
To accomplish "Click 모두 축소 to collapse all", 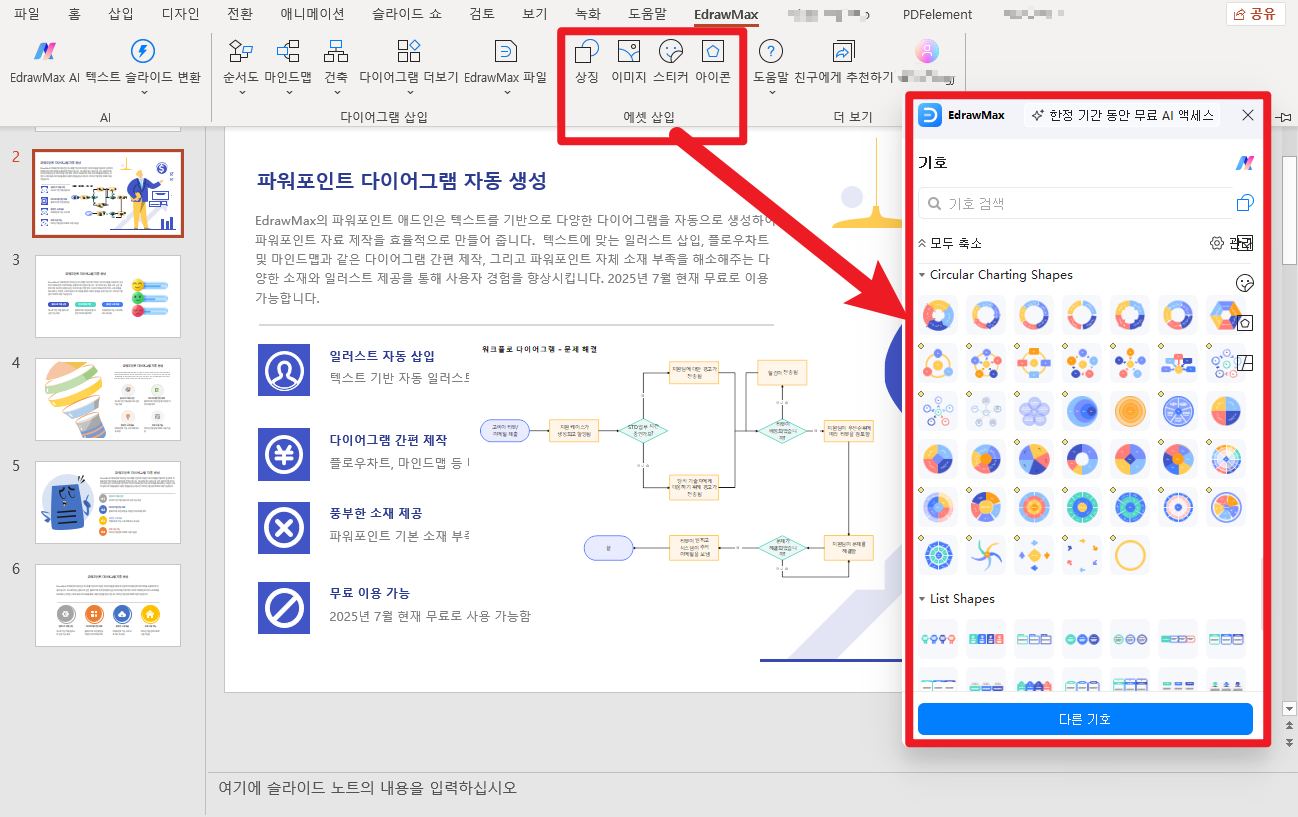I will (x=950, y=243).
